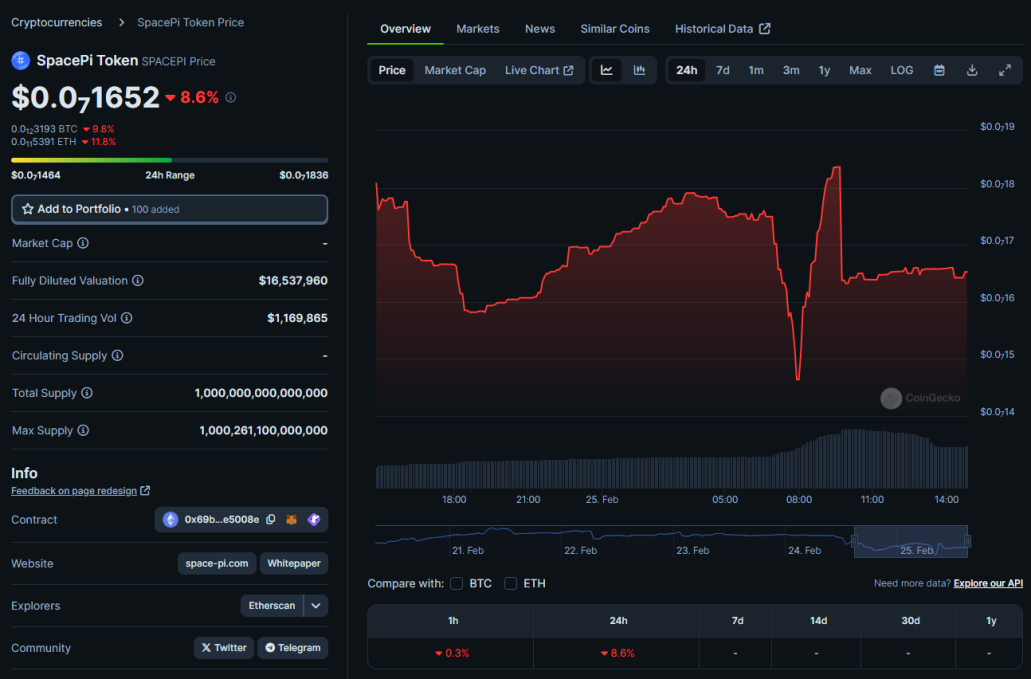Expand the Explorers dropdown arrow

pyautogui.click(x=316, y=606)
